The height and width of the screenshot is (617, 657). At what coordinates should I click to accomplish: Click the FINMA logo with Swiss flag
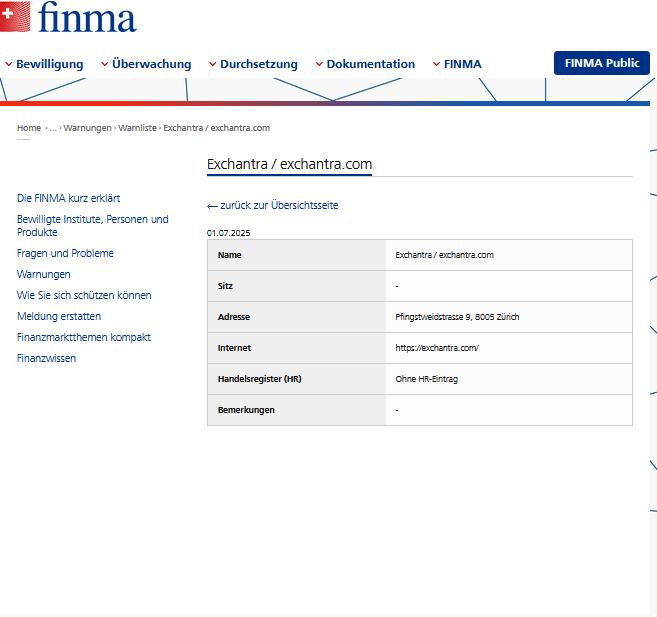point(68,17)
